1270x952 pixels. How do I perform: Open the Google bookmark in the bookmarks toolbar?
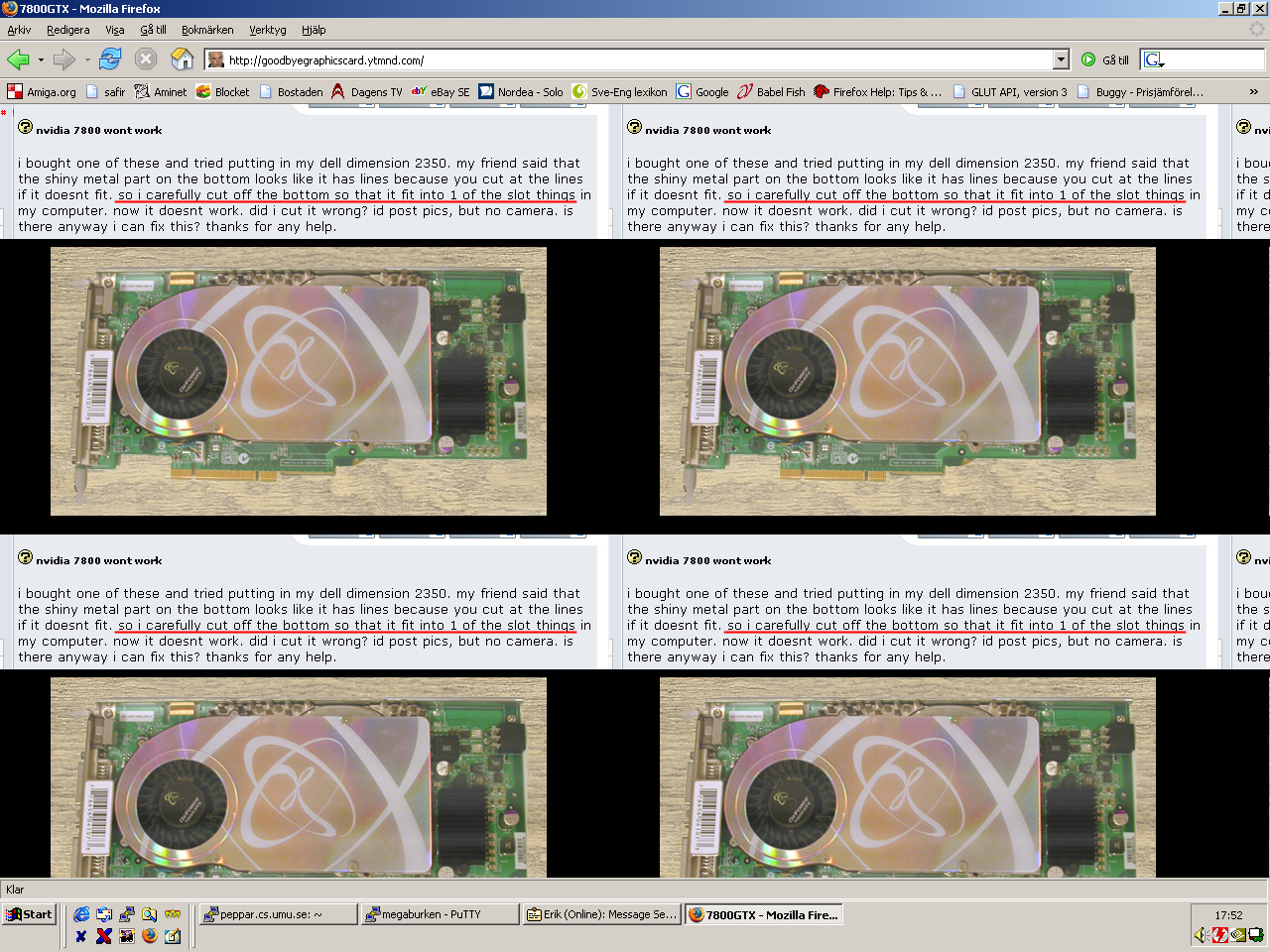coord(702,91)
